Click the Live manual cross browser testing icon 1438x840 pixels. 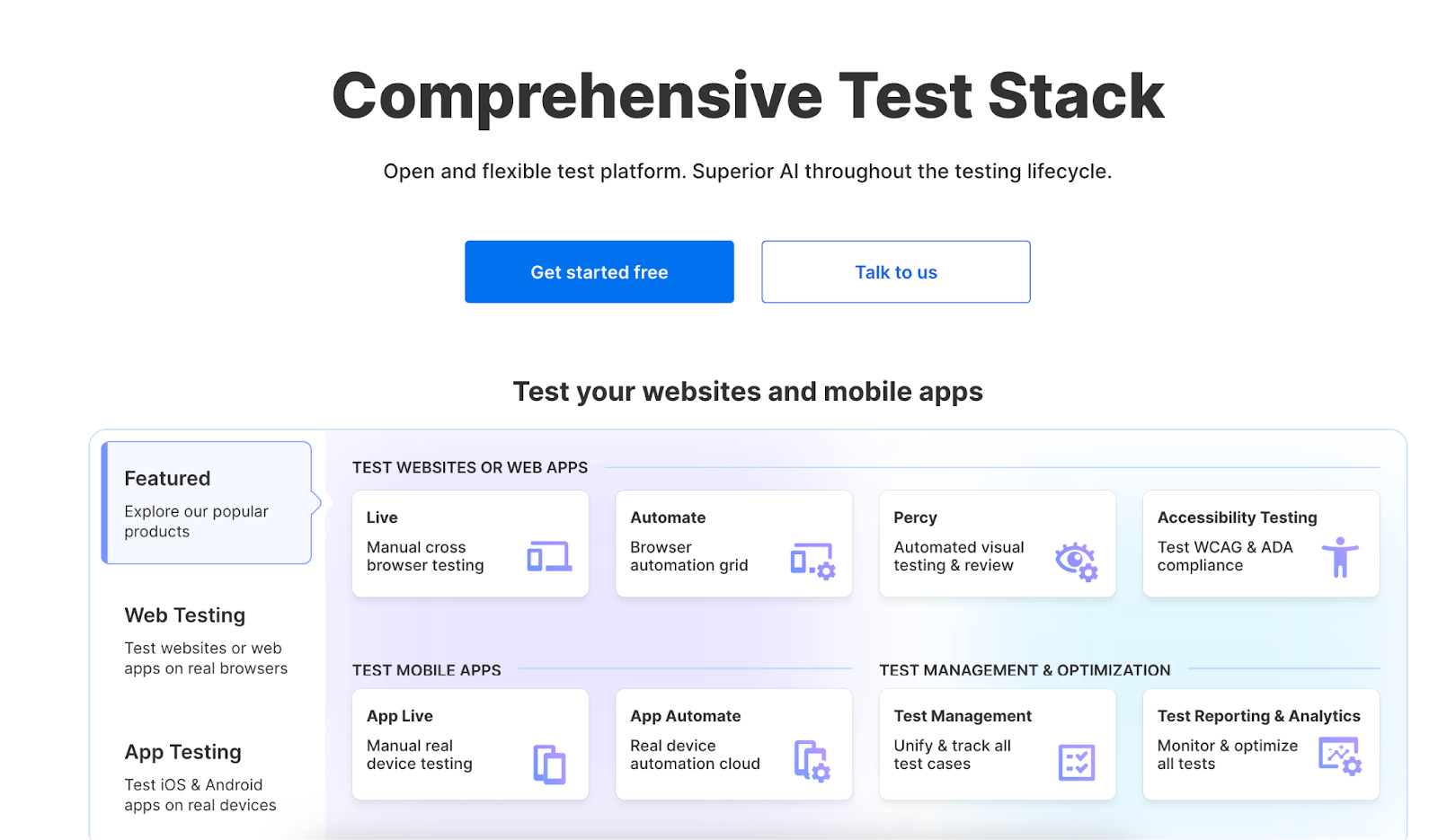[551, 557]
